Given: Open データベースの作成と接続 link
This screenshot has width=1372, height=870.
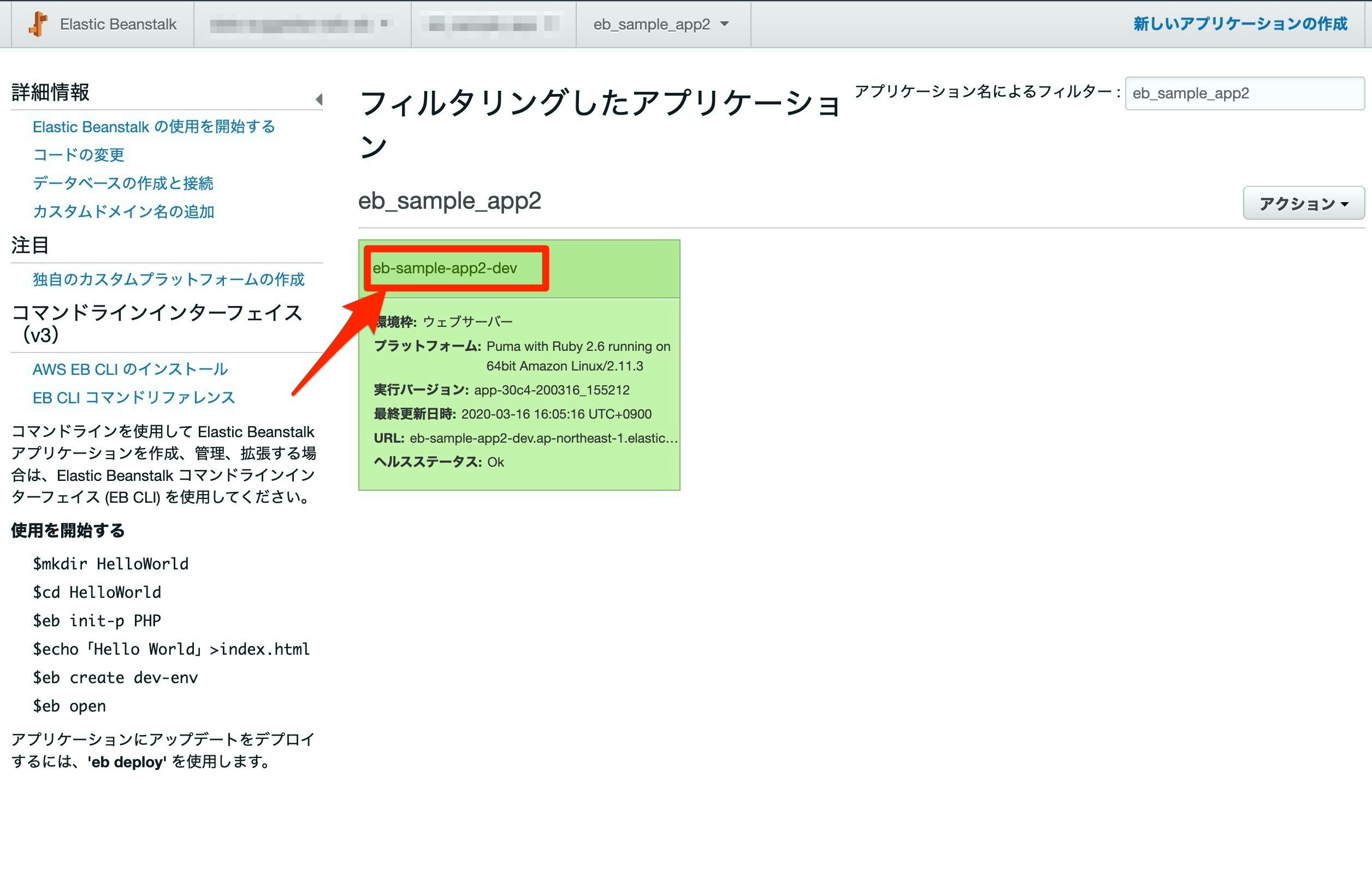Looking at the screenshot, I should pyautogui.click(x=122, y=183).
